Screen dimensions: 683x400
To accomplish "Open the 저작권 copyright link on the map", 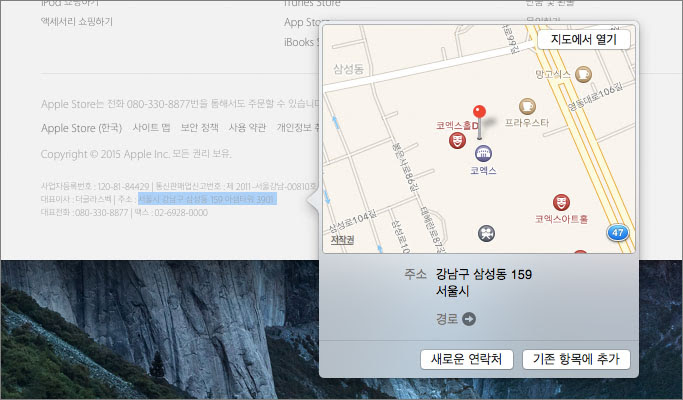I will [x=342, y=240].
